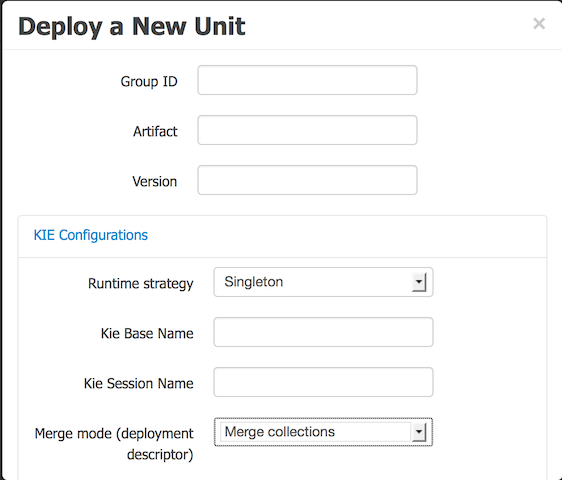The height and width of the screenshot is (480, 562).
Task: Focus the Artifact text box
Action: (x=307, y=130)
